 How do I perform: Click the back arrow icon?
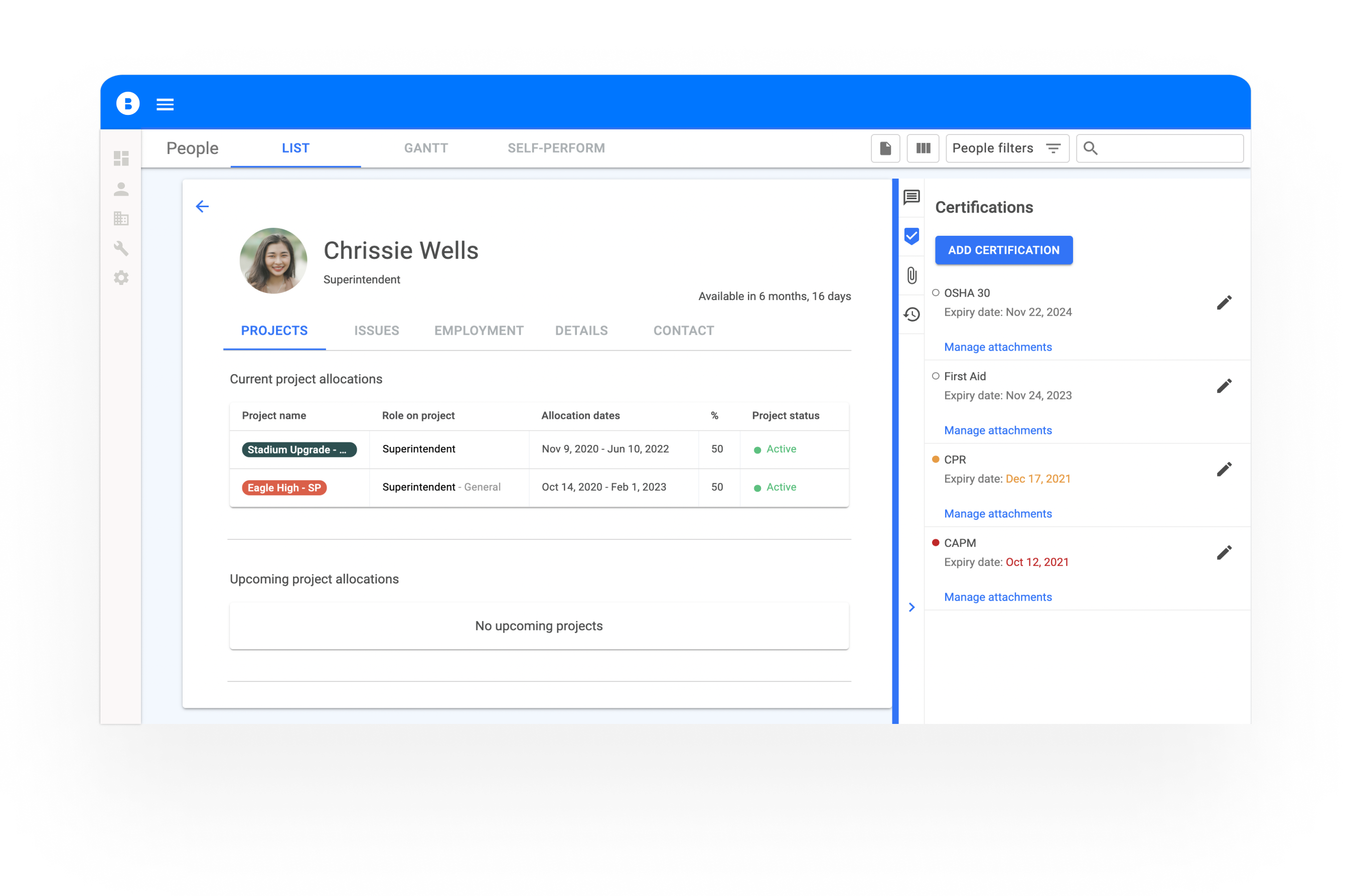202,207
